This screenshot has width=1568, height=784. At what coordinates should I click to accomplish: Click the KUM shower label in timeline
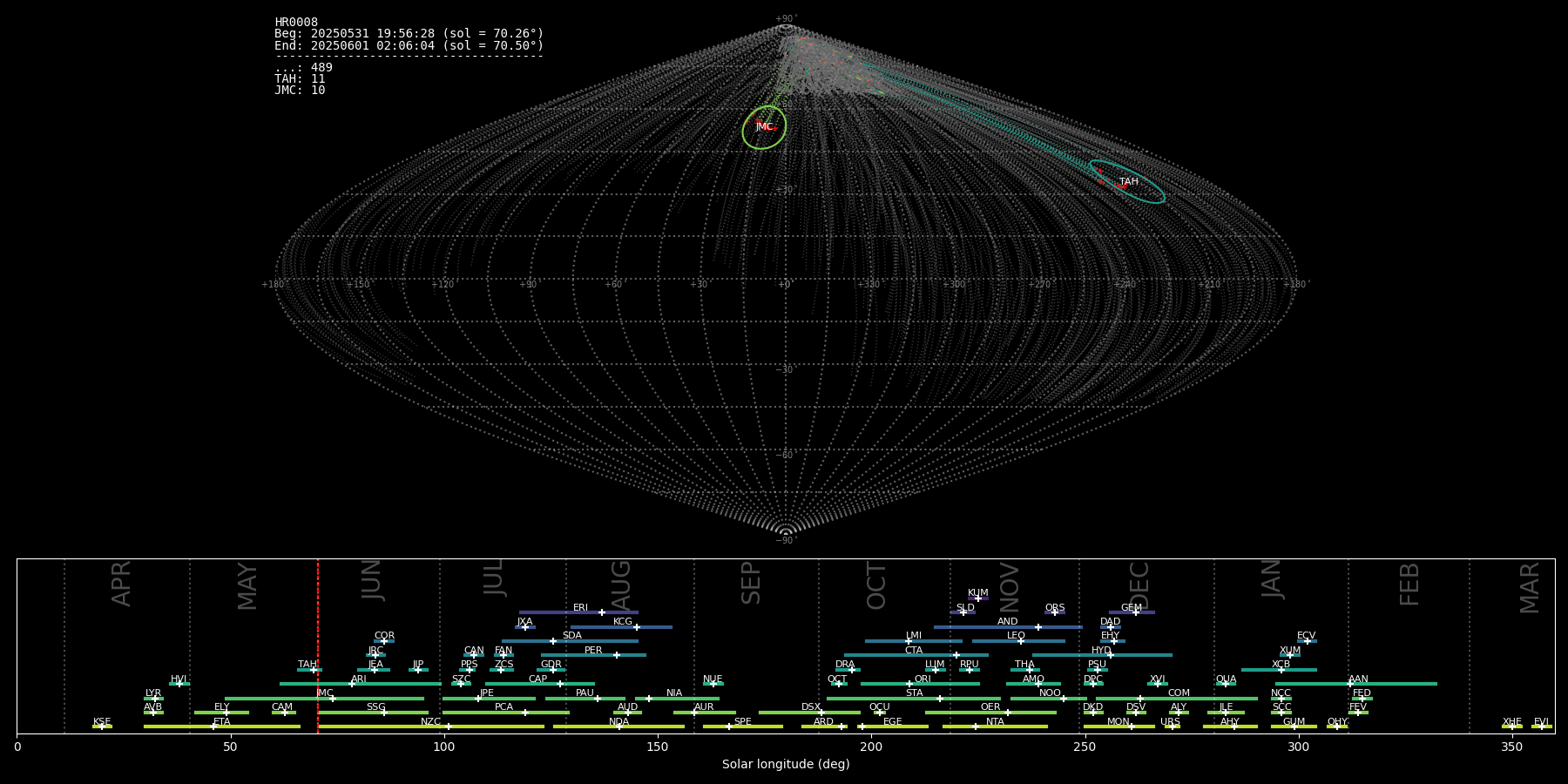click(978, 593)
